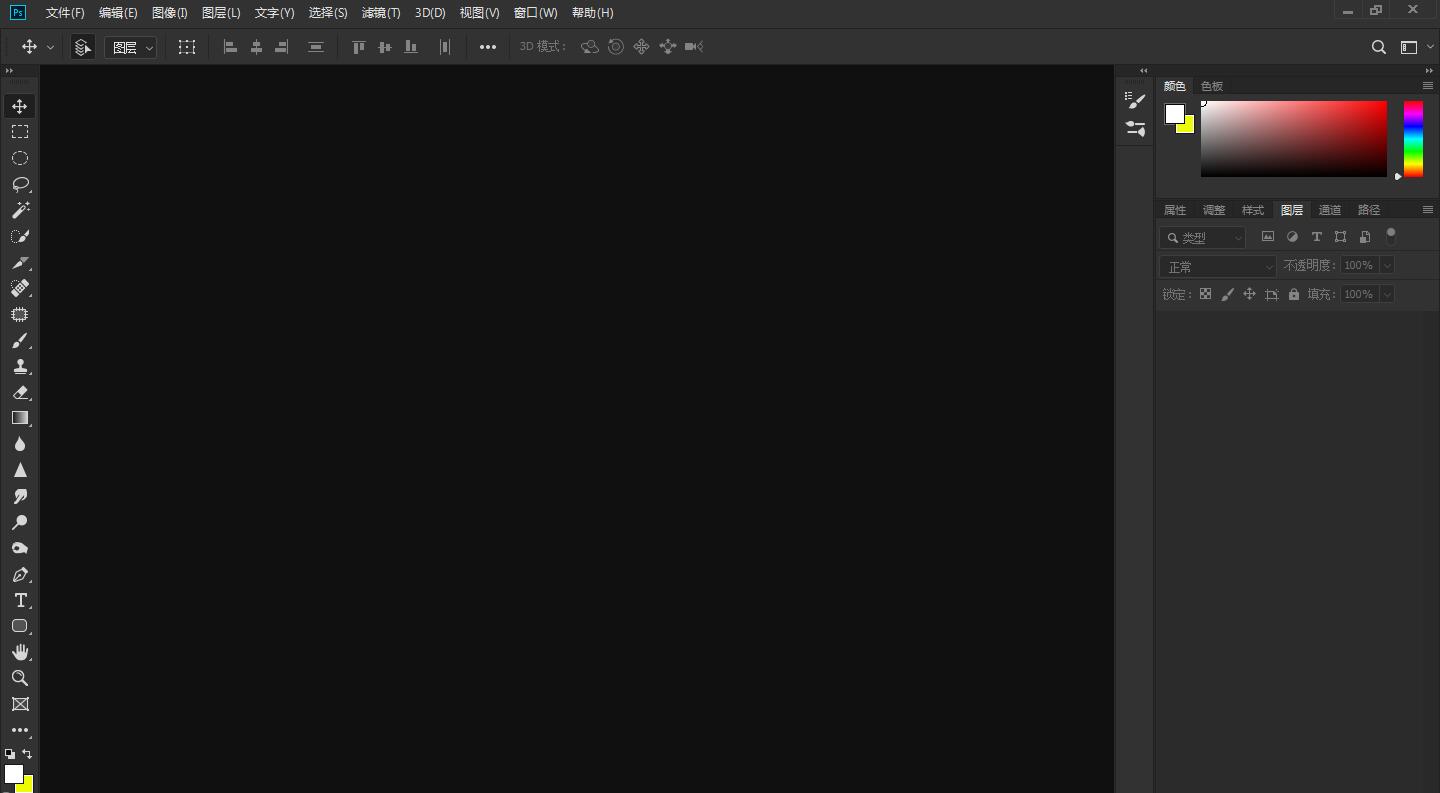The image size is (1440, 793).
Task: Select the Gradient tool
Action: pyautogui.click(x=20, y=418)
